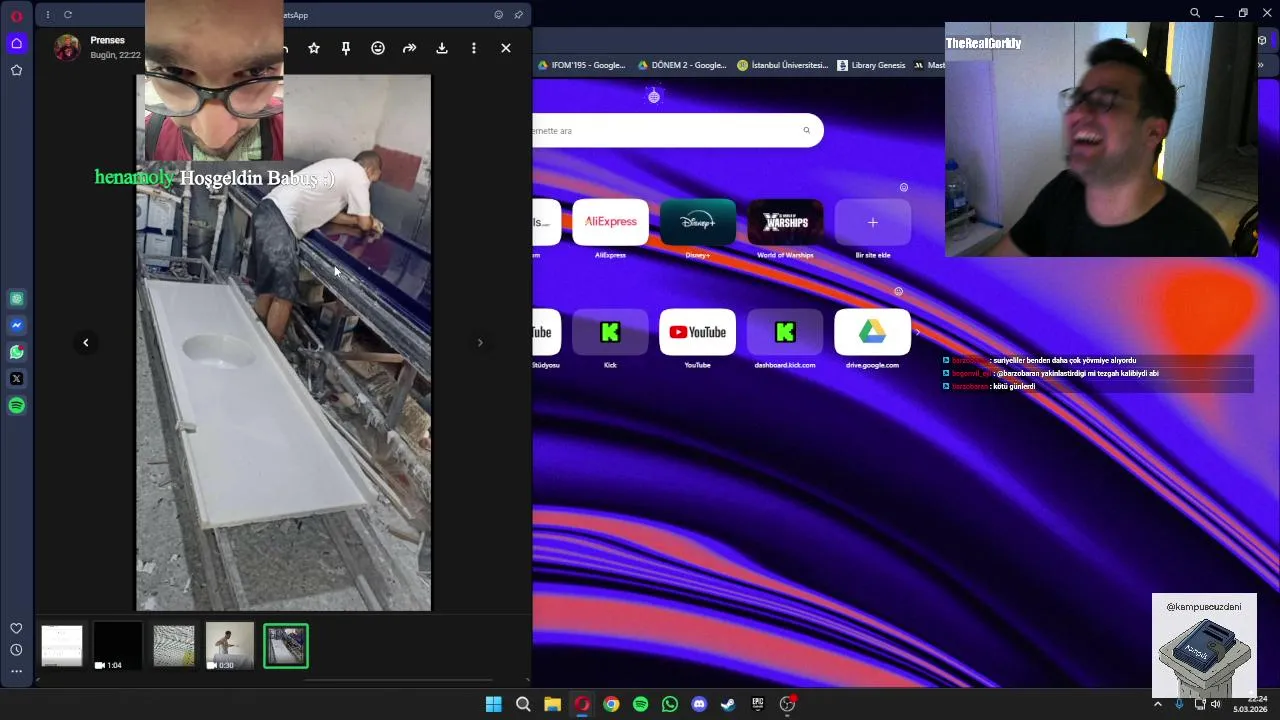Open the Library Genesis bookmark

pyautogui.click(x=872, y=65)
